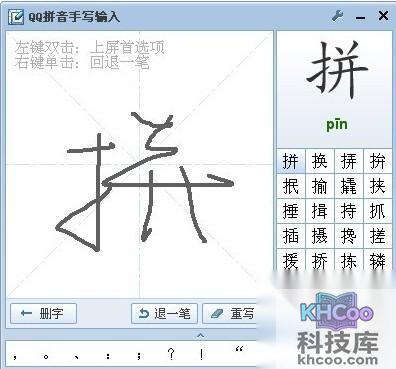Insert the exclamation mark symbol

click(x=201, y=353)
